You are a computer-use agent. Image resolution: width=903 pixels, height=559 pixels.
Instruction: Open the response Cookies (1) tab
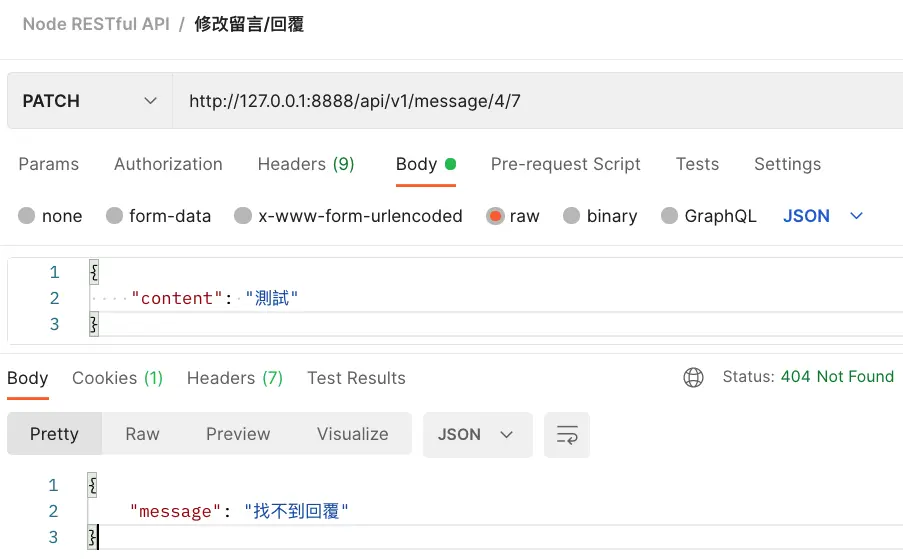coord(117,378)
